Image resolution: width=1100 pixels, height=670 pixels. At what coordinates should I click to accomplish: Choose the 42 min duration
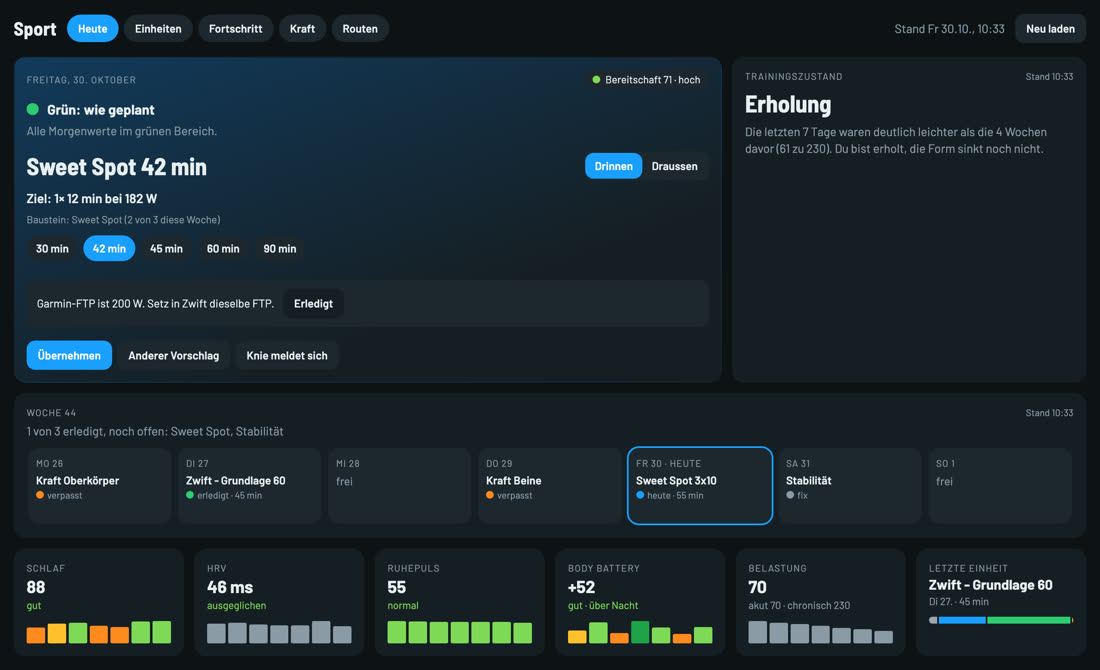pyautogui.click(x=109, y=248)
